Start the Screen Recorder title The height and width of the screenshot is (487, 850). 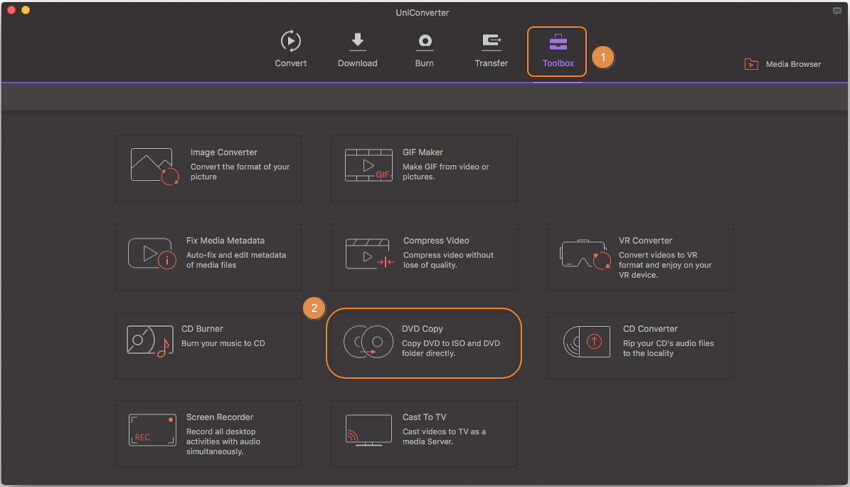click(x=220, y=417)
